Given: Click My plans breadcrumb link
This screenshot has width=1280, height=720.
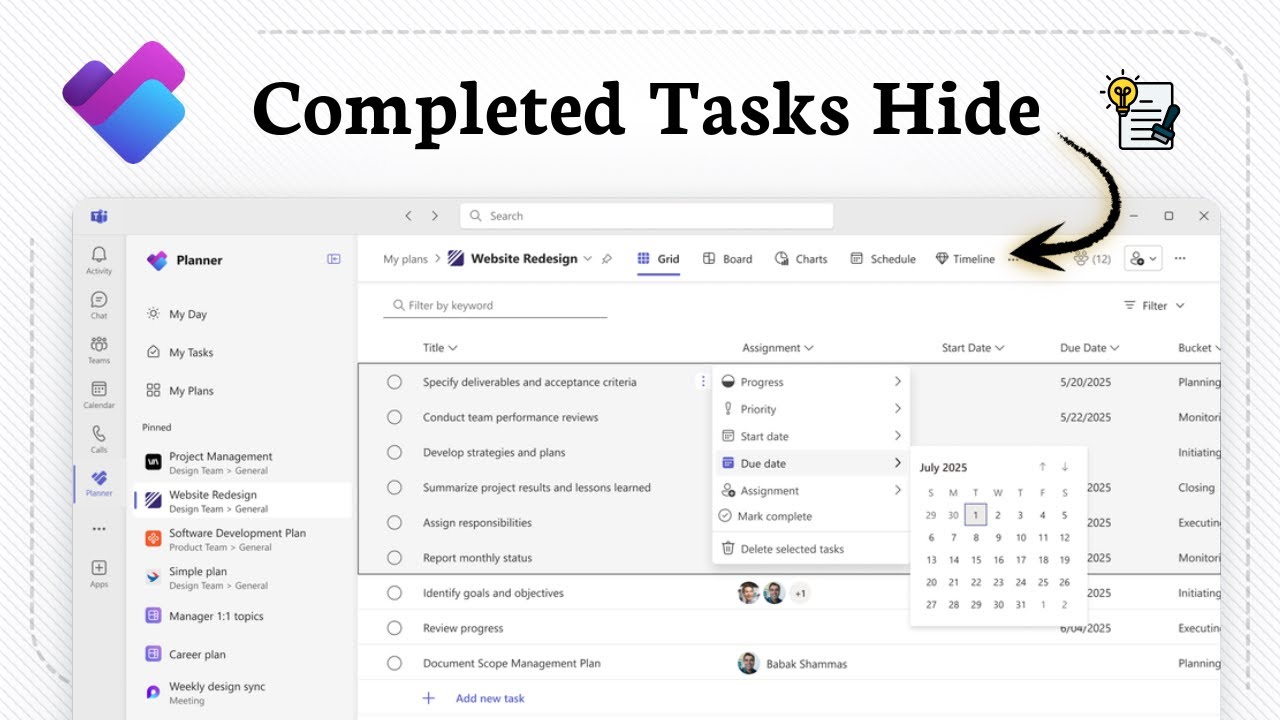Looking at the screenshot, I should (405, 259).
